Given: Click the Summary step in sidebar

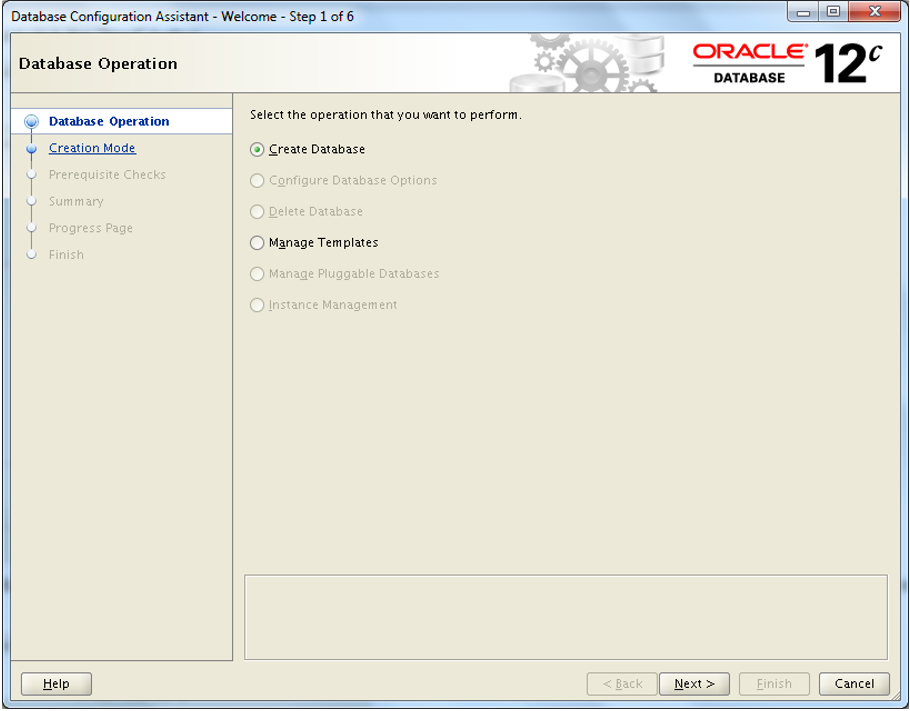Looking at the screenshot, I should click(x=76, y=201).
